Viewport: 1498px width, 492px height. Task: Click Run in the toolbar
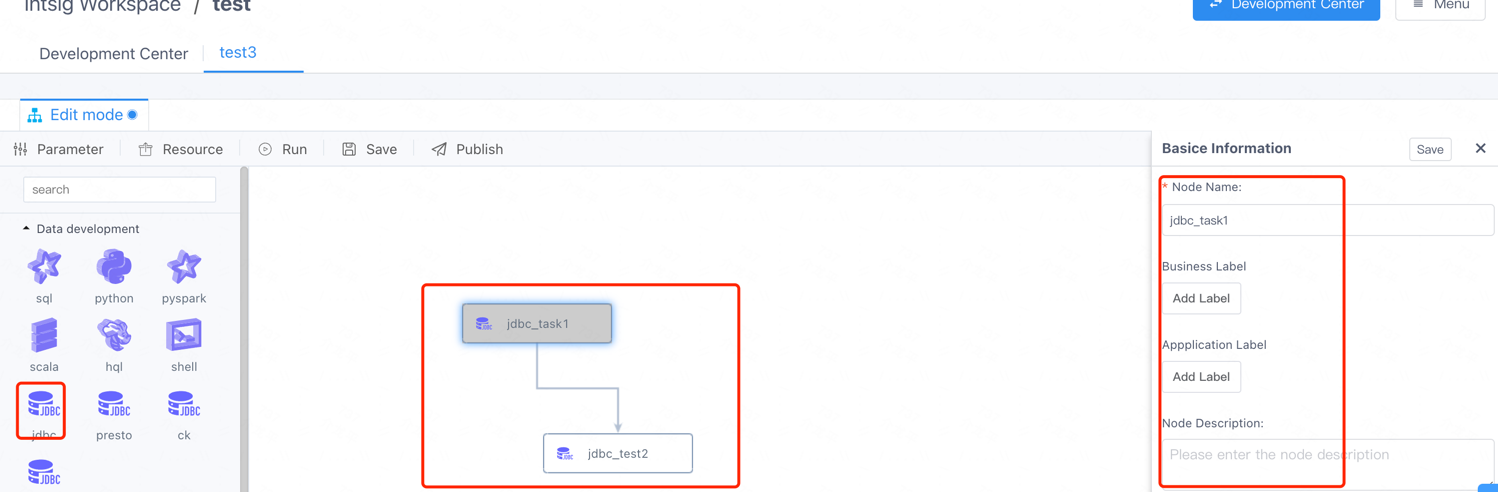pyautogui.click(x=283, y=149)
